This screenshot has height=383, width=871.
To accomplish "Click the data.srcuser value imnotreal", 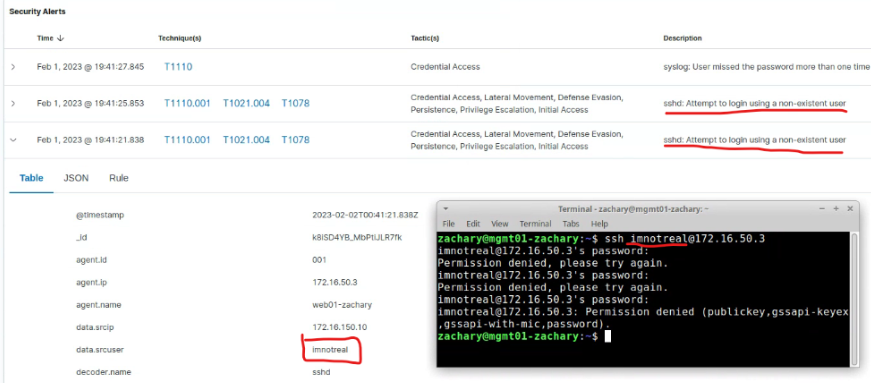I will pos(331,349).
